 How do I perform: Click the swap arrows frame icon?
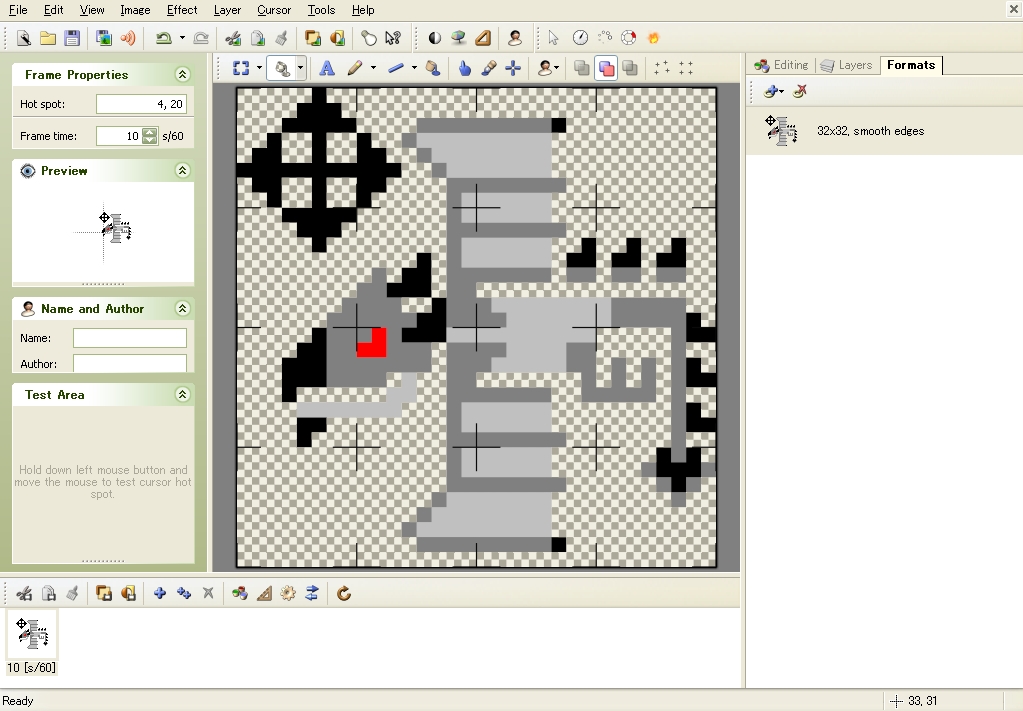coord(312,593)
